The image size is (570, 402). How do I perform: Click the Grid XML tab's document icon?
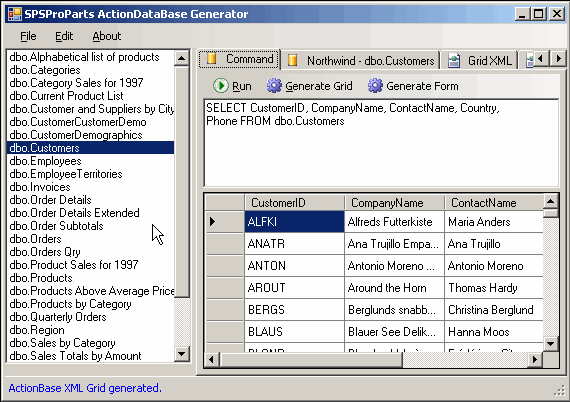point(453,60)
